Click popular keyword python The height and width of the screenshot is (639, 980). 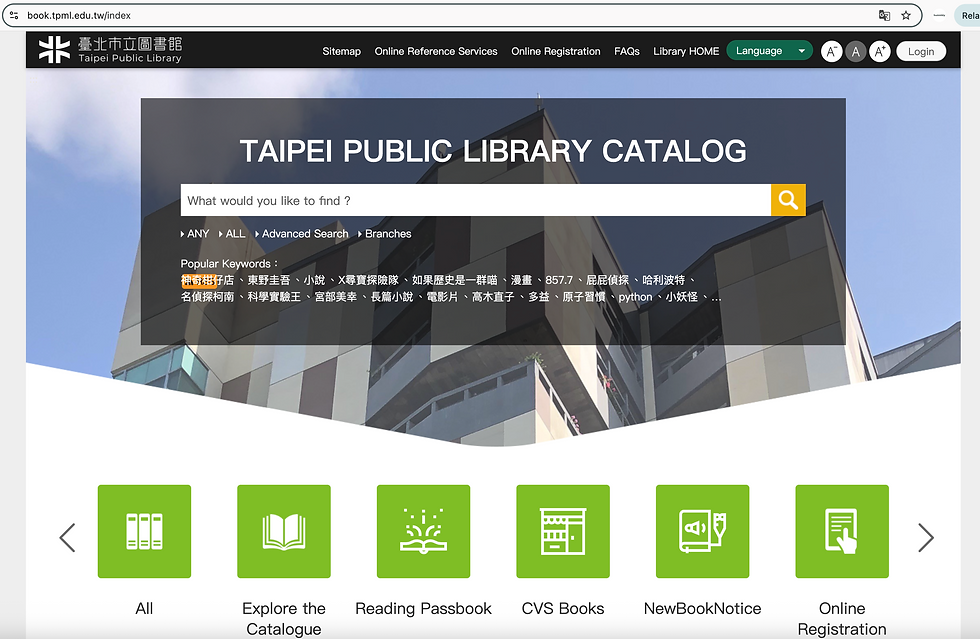(635, 297)
